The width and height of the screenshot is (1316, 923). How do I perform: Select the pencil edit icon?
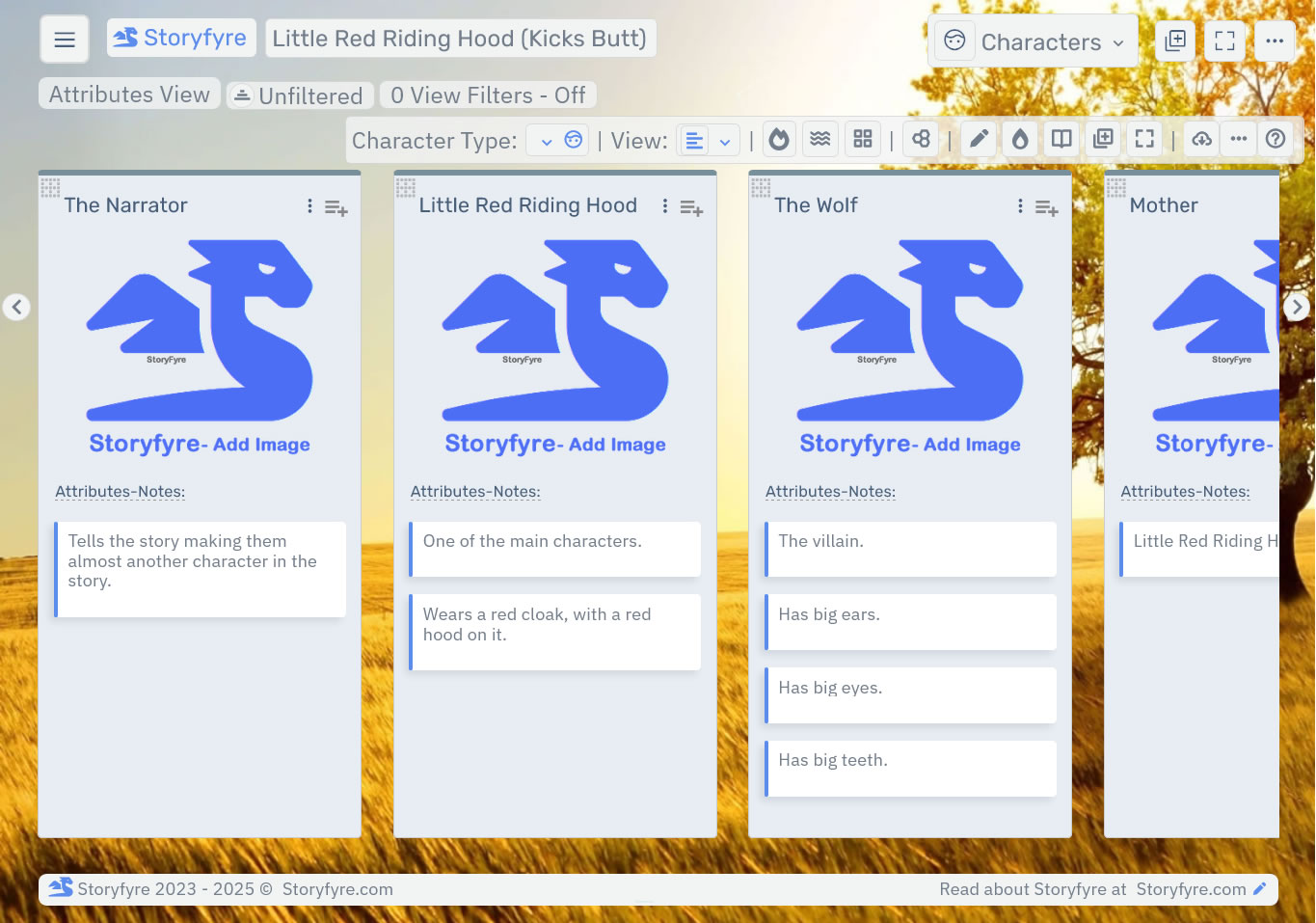coord(978,138)
